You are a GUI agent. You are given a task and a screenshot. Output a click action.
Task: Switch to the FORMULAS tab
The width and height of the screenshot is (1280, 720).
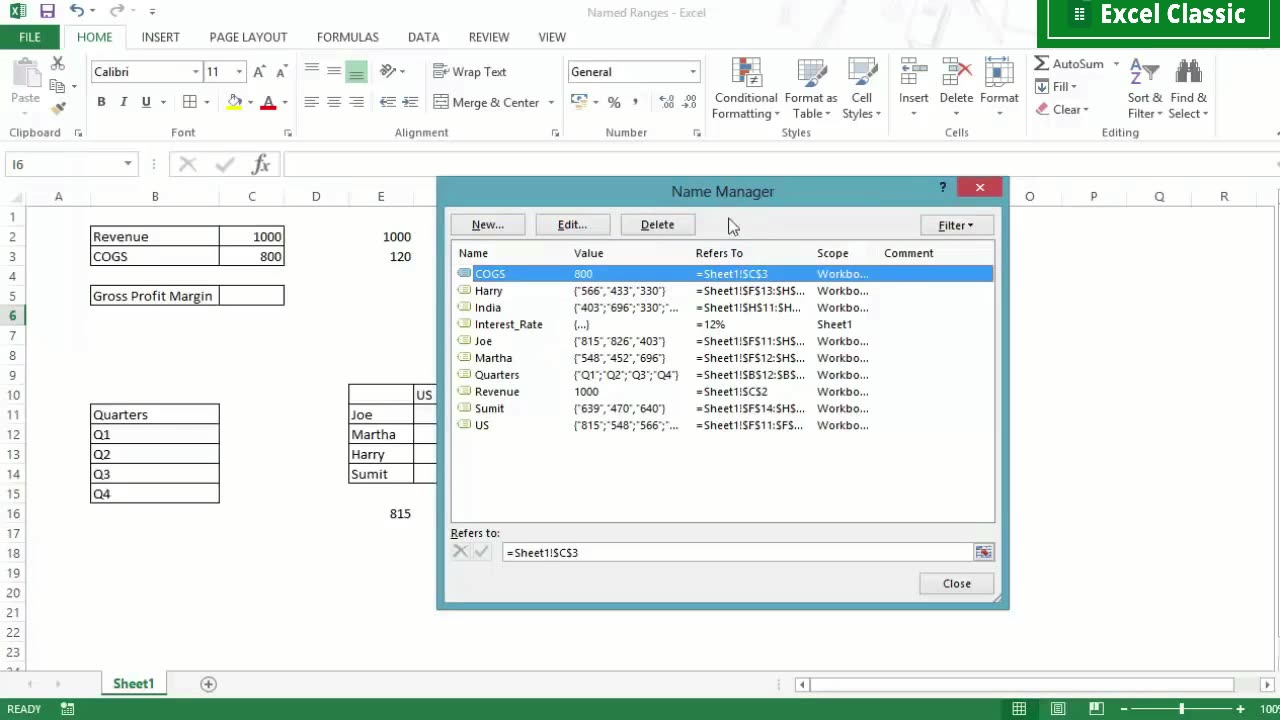[348, 37]
